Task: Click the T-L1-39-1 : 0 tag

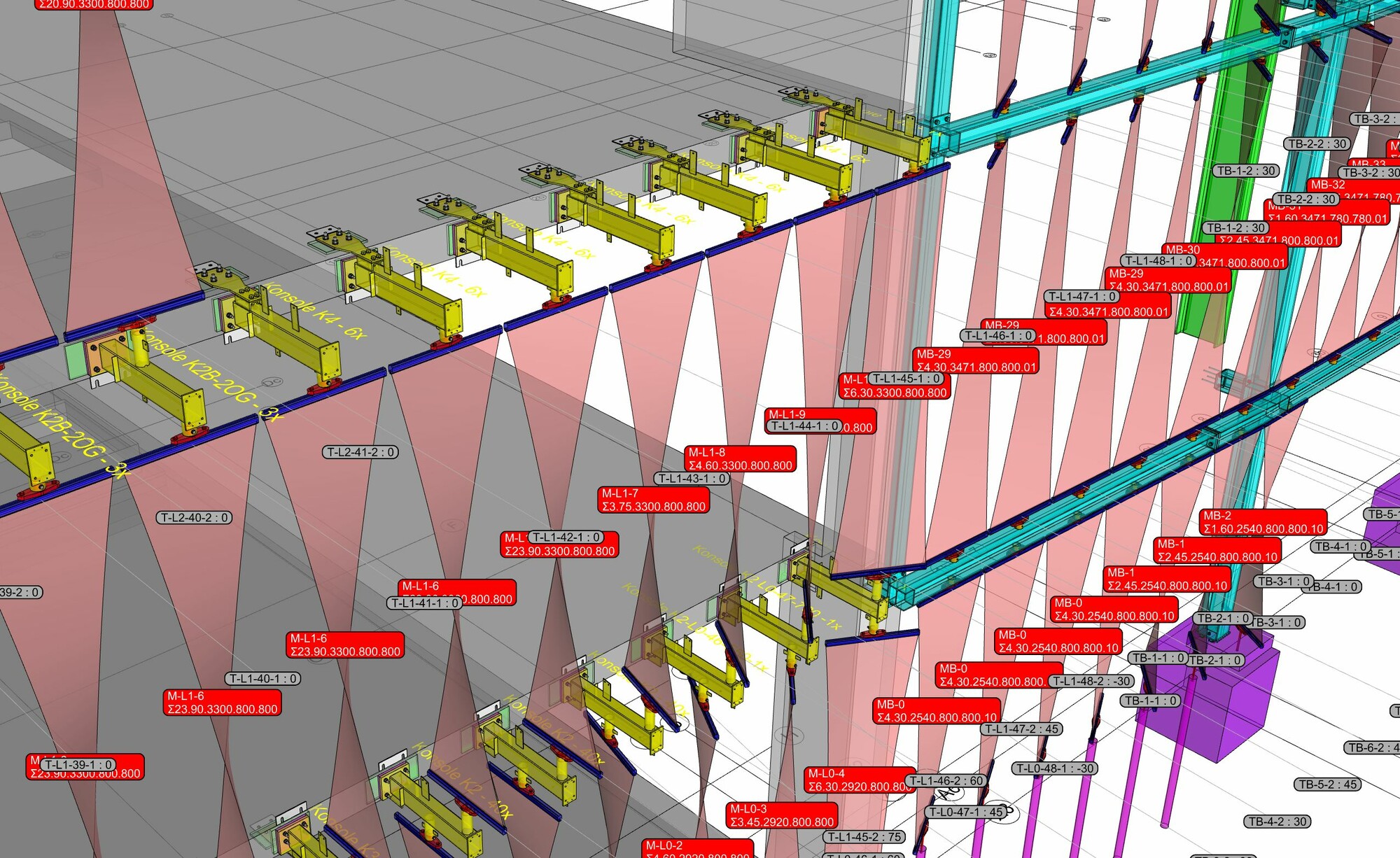Action: (x=78, y=765)
